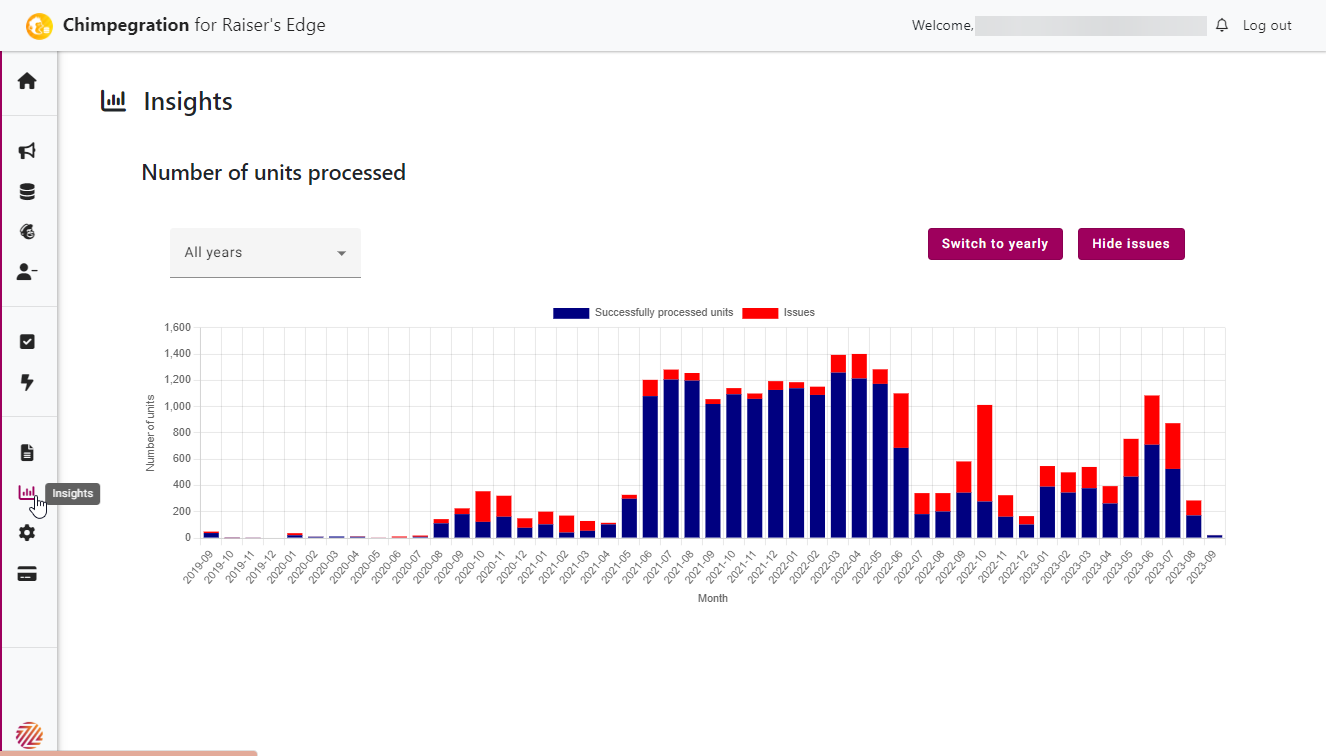Viewport: 1326px width, 756px height.
Task: Open the checkmark tasks icon
Action: tap(27, 342)
